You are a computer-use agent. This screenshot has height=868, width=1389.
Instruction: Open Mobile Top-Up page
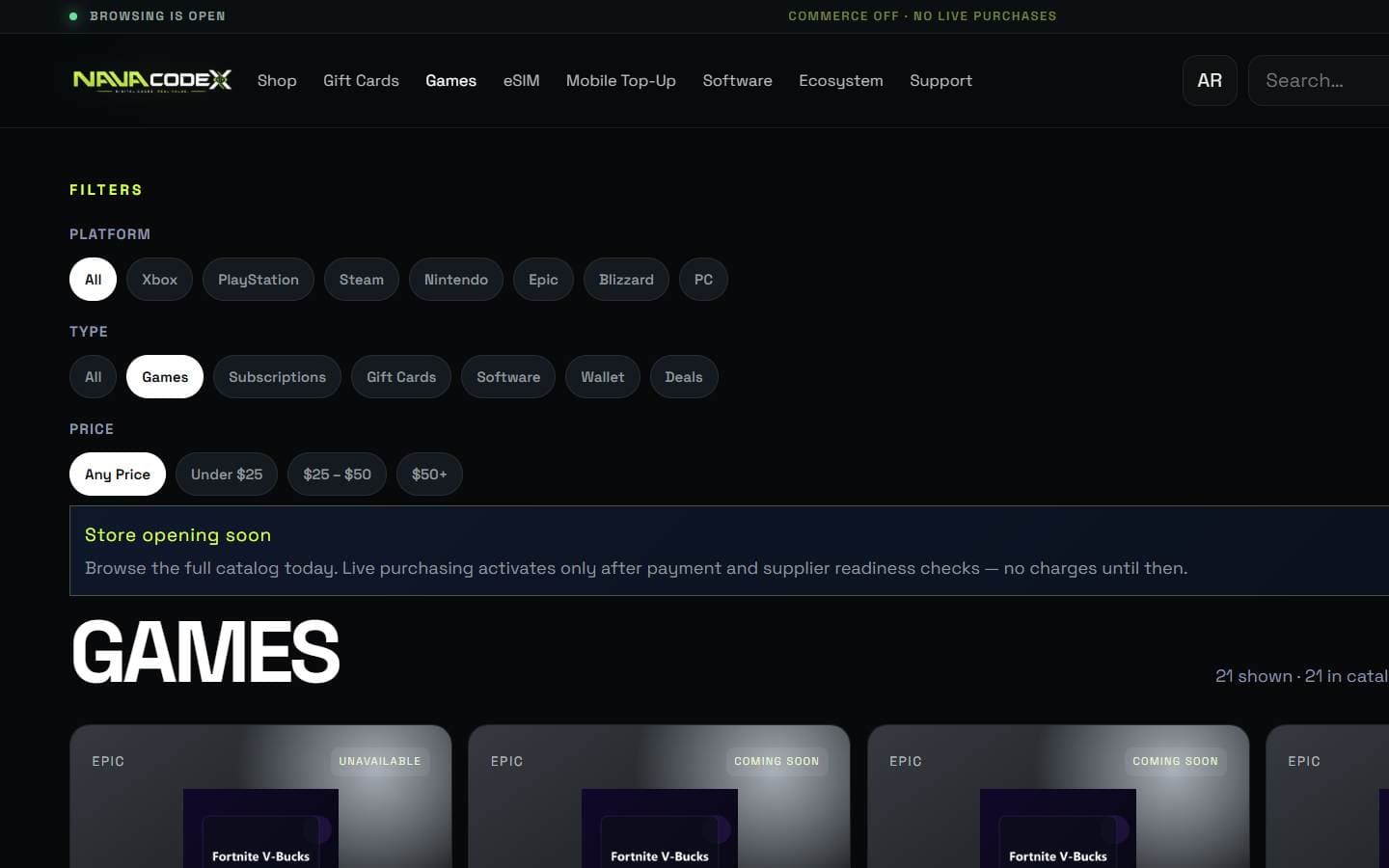click(x=620, y=81)
